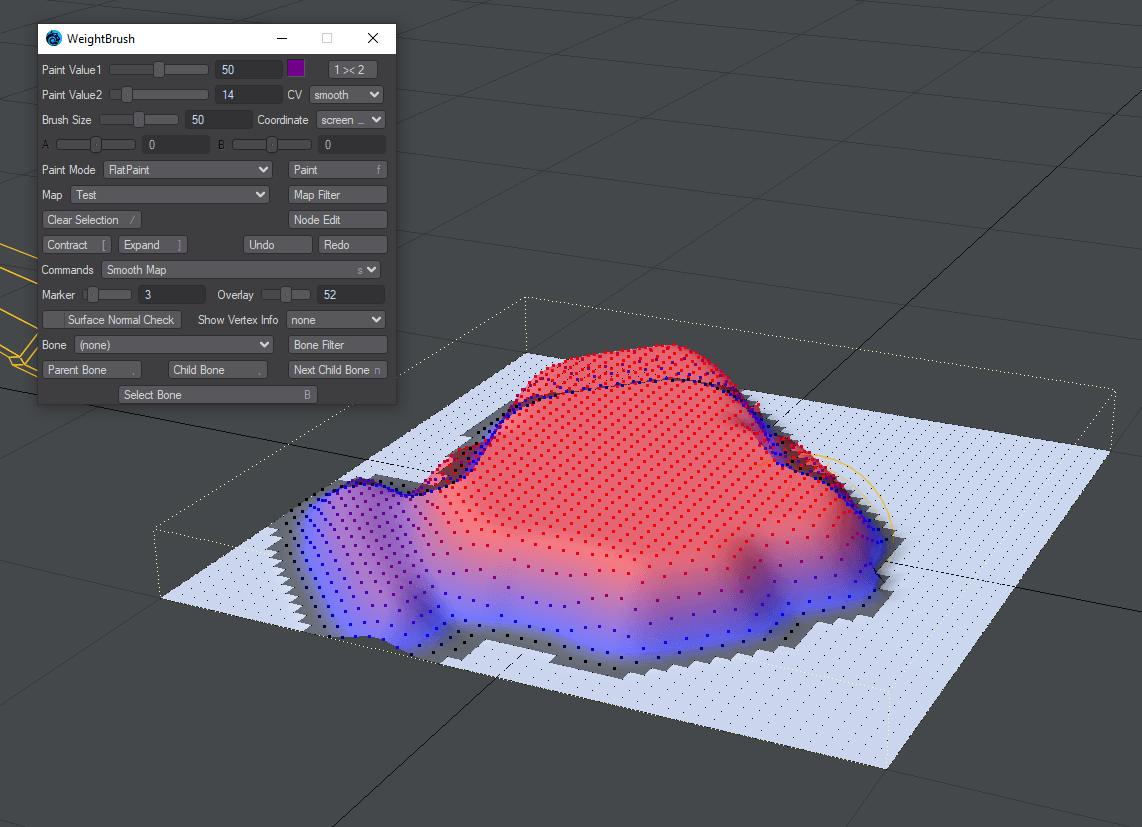The height and width of the screenshot is (827, 1142).
Task: Open the Show Vertex Info dropdown
Action: tap(336, 320)
